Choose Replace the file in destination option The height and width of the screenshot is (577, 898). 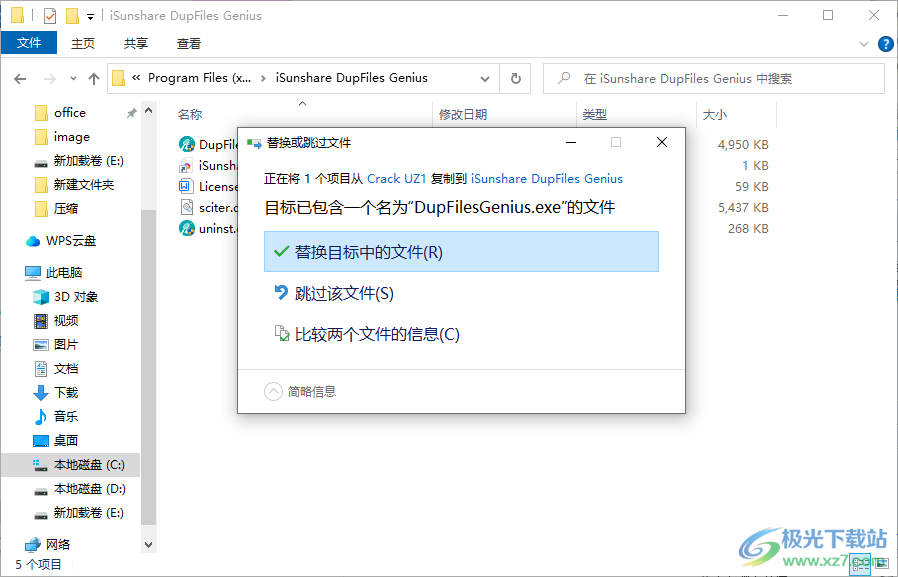pos(461,252)
